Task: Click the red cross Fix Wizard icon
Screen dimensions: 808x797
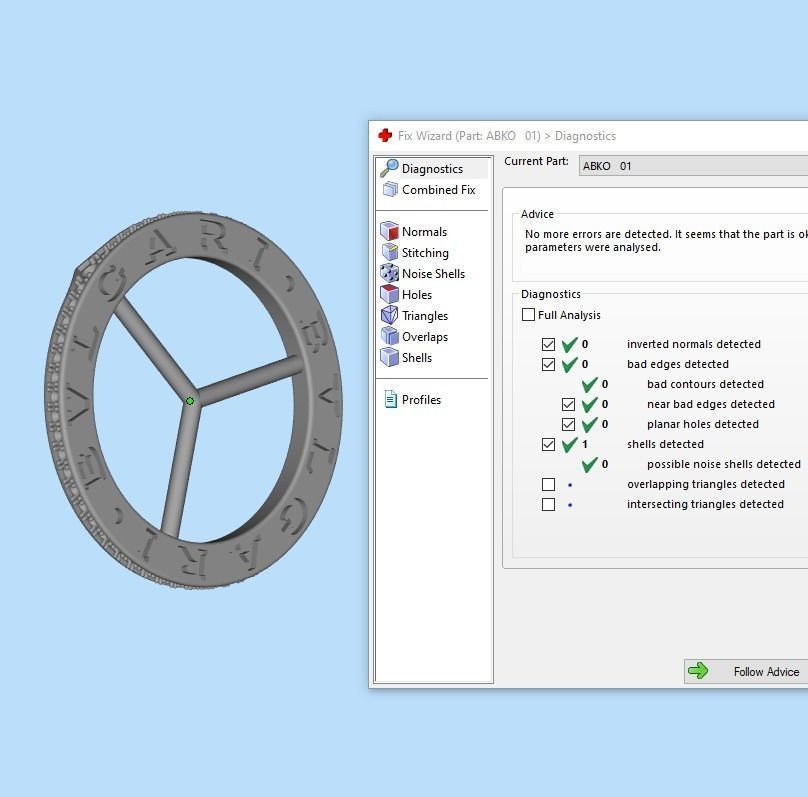Action: click(x=384, y=135)
